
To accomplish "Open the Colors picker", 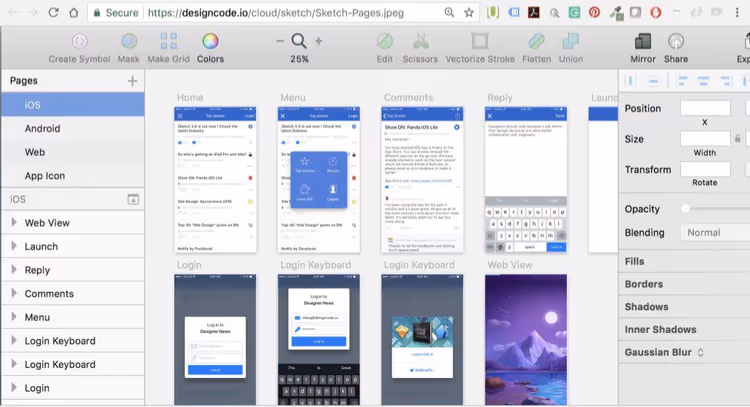I will 210,48.
